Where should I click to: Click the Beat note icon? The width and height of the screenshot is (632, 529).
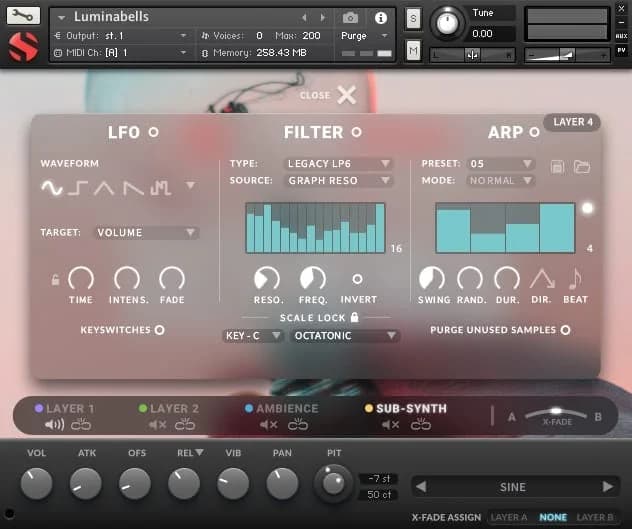pyautogui.click(x=575, y=279)
